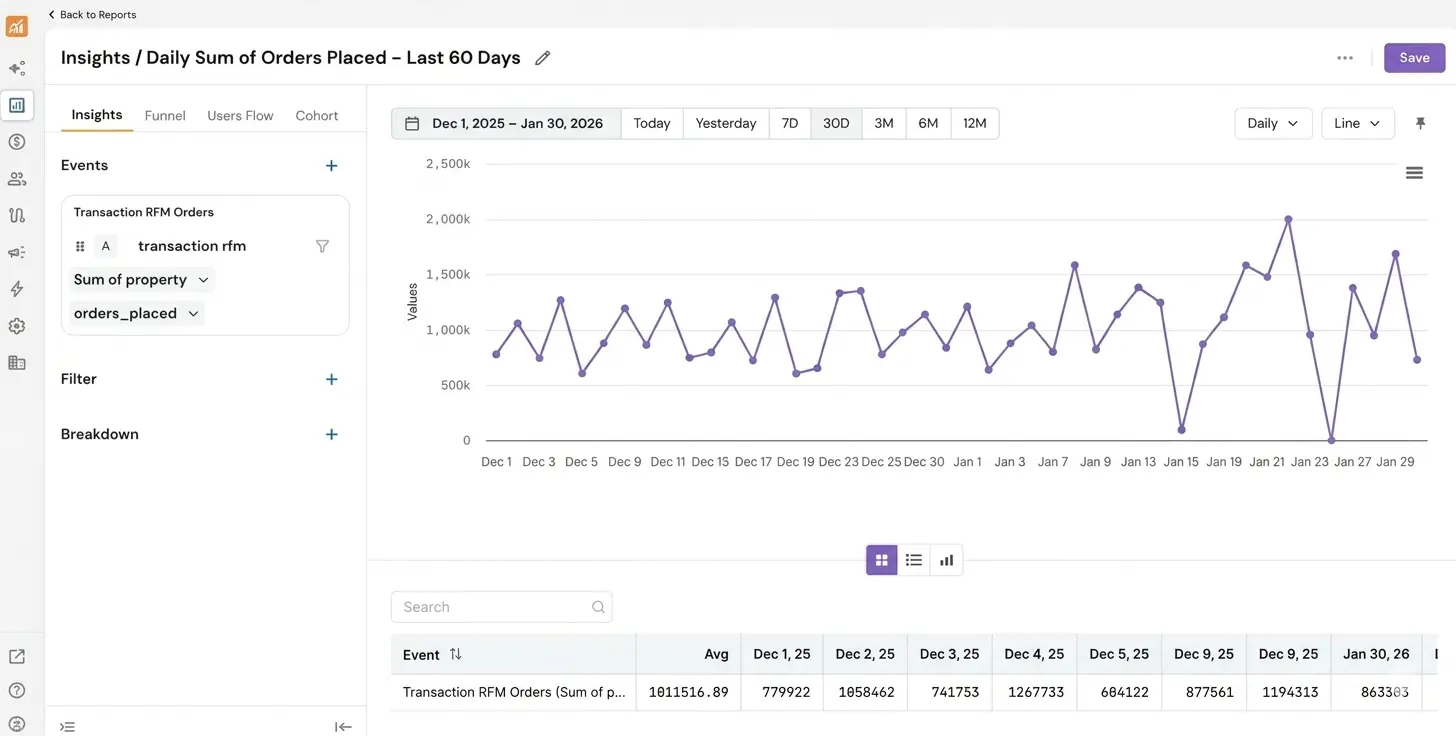Viewport: 1456px width, 736px height.
Task: Open the Cohort tab
Action: (x=316, y=116)
